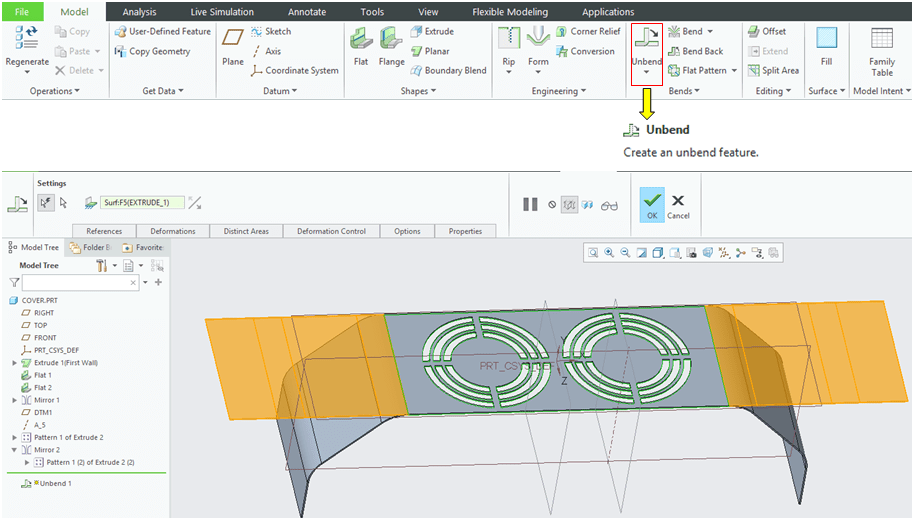
Task: Toggle automatic selection mode in Settings
Action: point(46,202)
